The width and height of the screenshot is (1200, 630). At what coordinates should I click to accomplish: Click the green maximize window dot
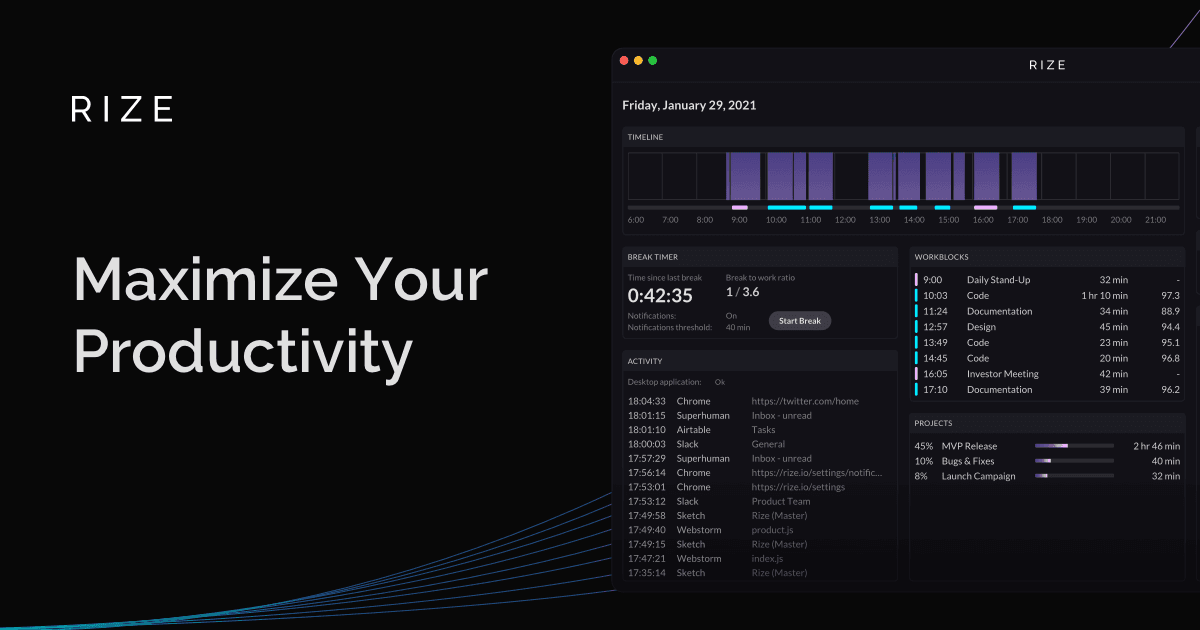[652, 61]
